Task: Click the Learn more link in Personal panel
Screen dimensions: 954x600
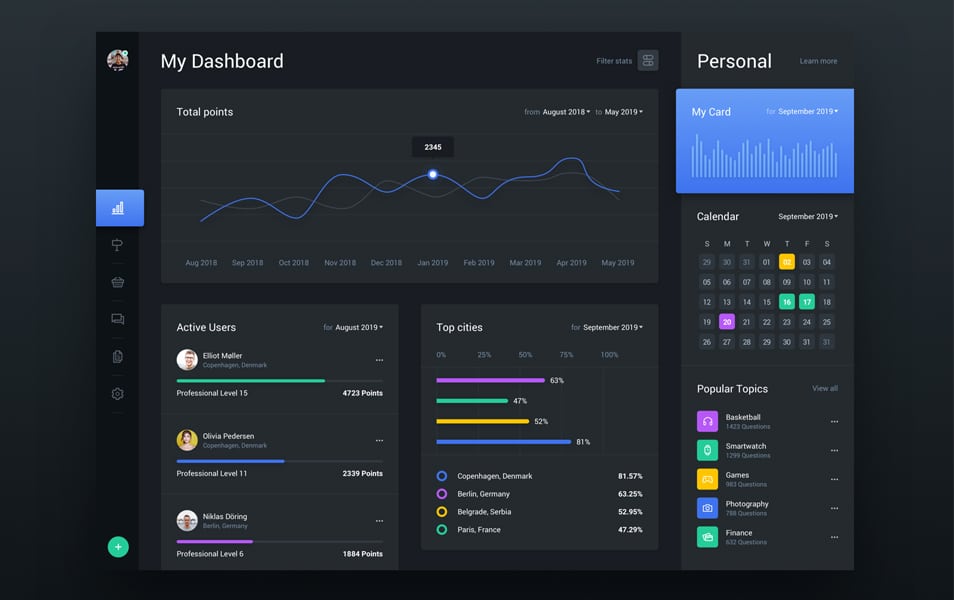Action: point(818,61)
